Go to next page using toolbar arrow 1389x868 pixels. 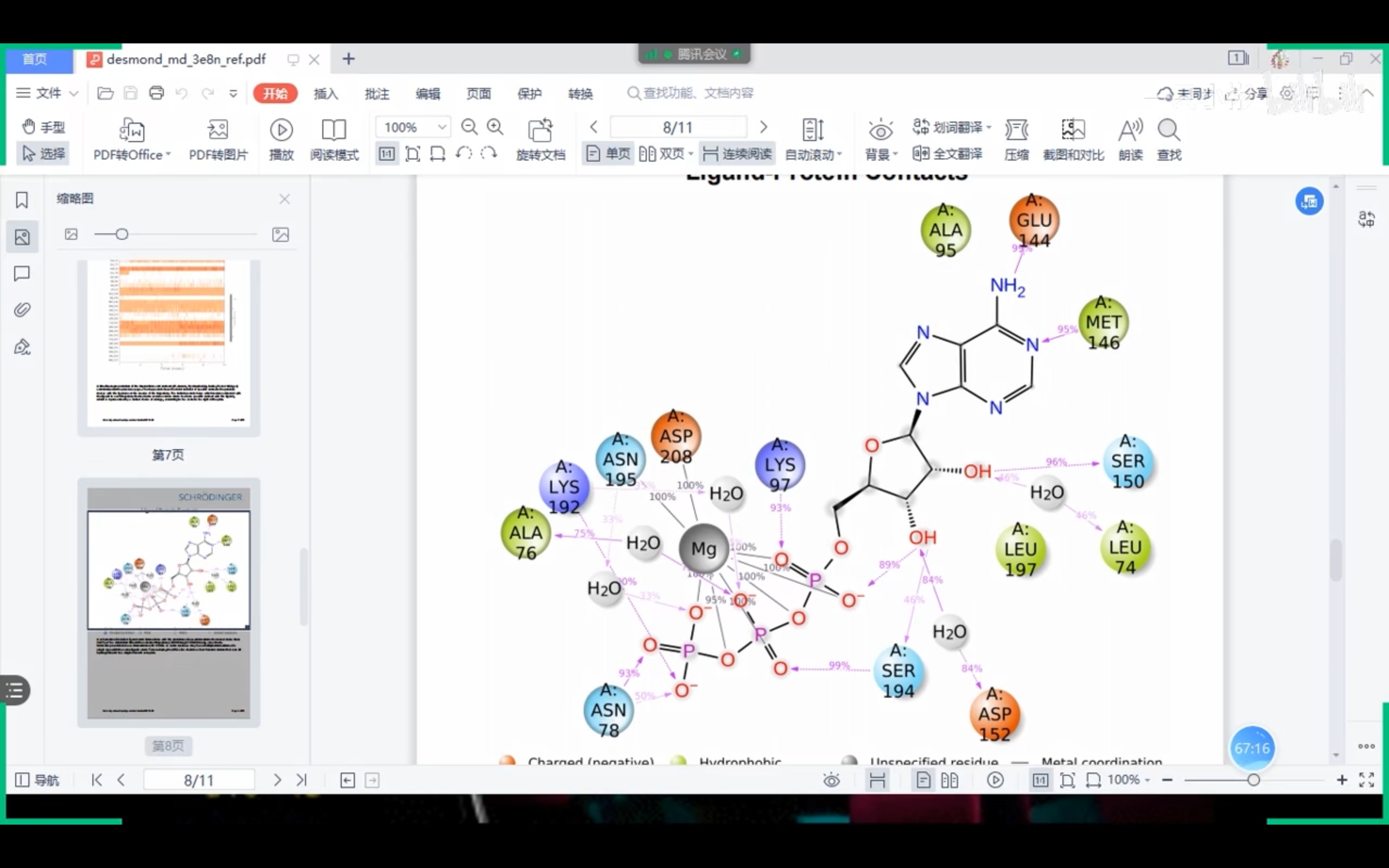tap(763, 127)
